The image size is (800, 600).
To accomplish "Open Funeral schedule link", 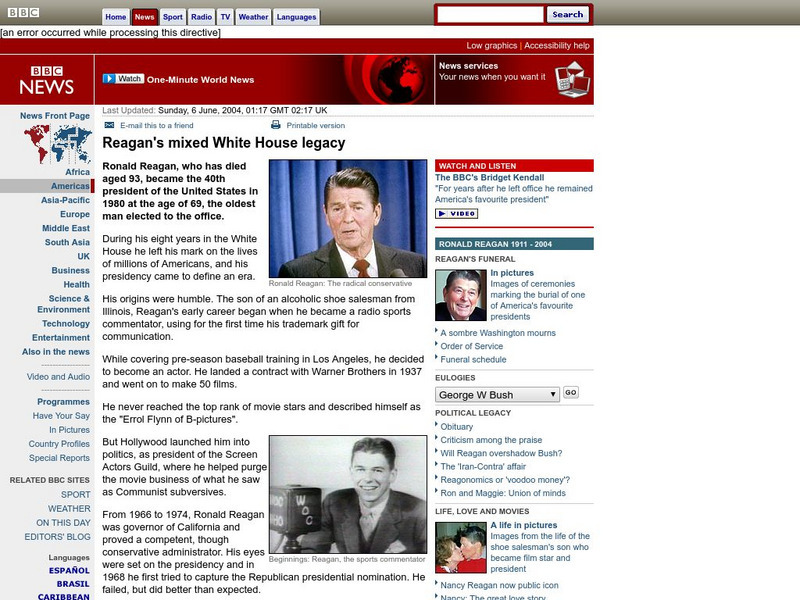I will click(x=473, y=359).
